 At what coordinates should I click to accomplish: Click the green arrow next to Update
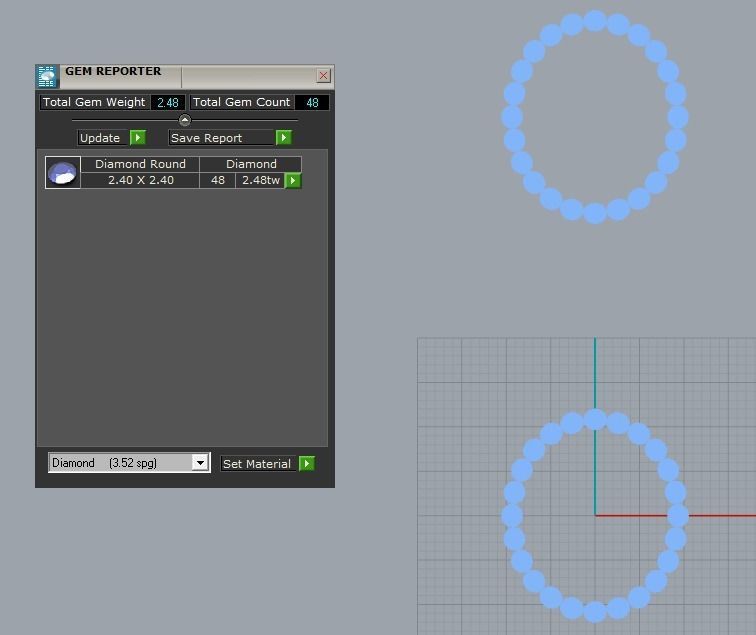tap(138, 138)
